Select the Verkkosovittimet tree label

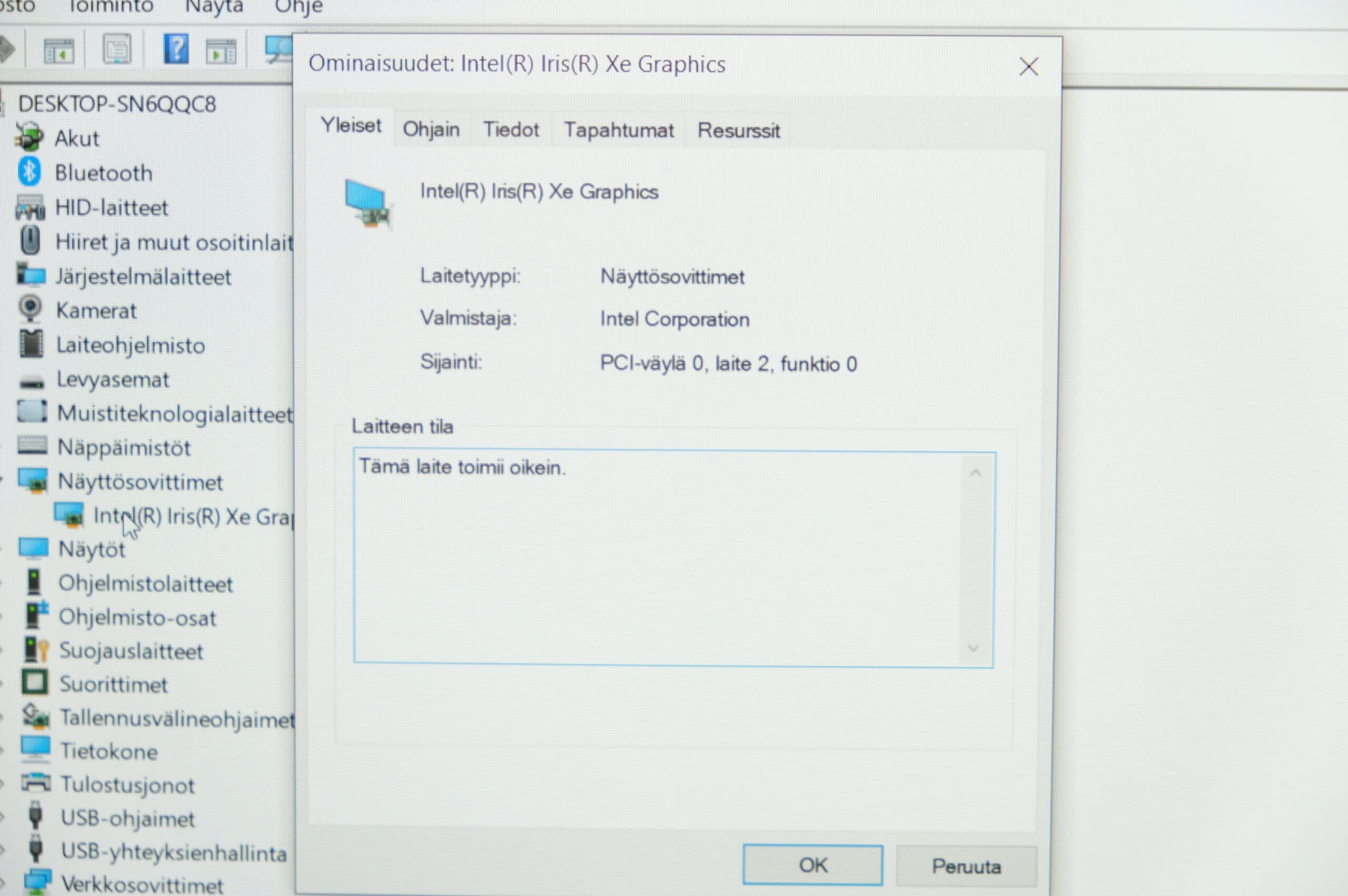click(142, 884)
